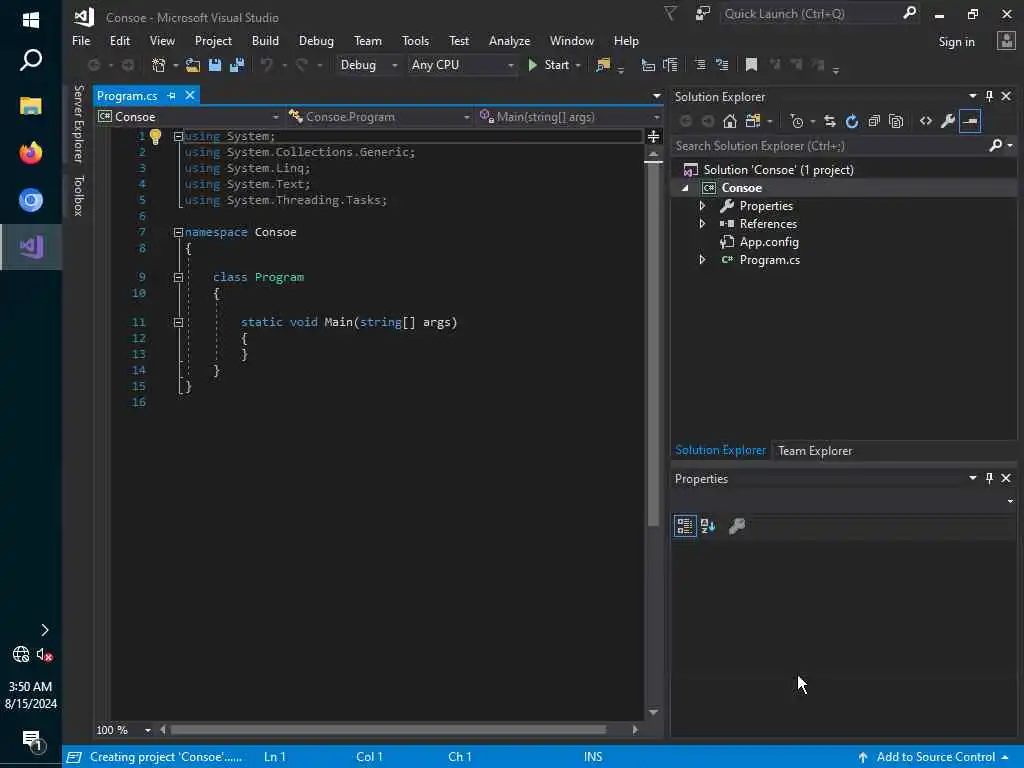Image resolution: width=1024 pixels, height=768 pixels.
Task: Expand the References node
Action: coord(703,223)
